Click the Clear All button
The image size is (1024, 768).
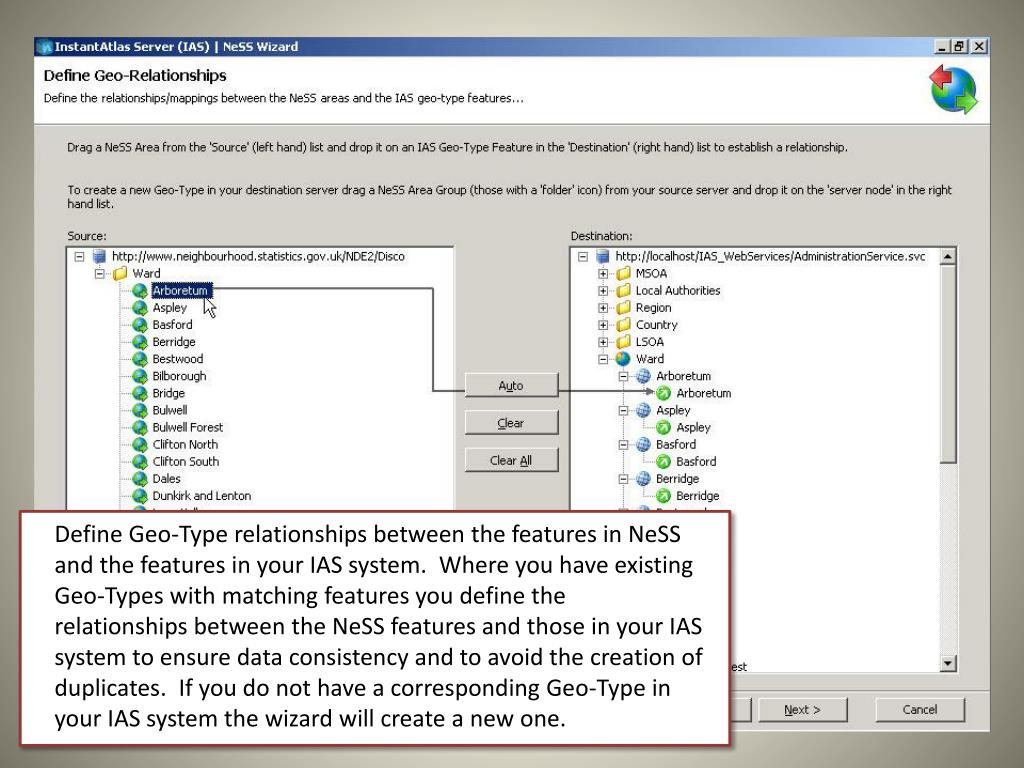point(511,460)
